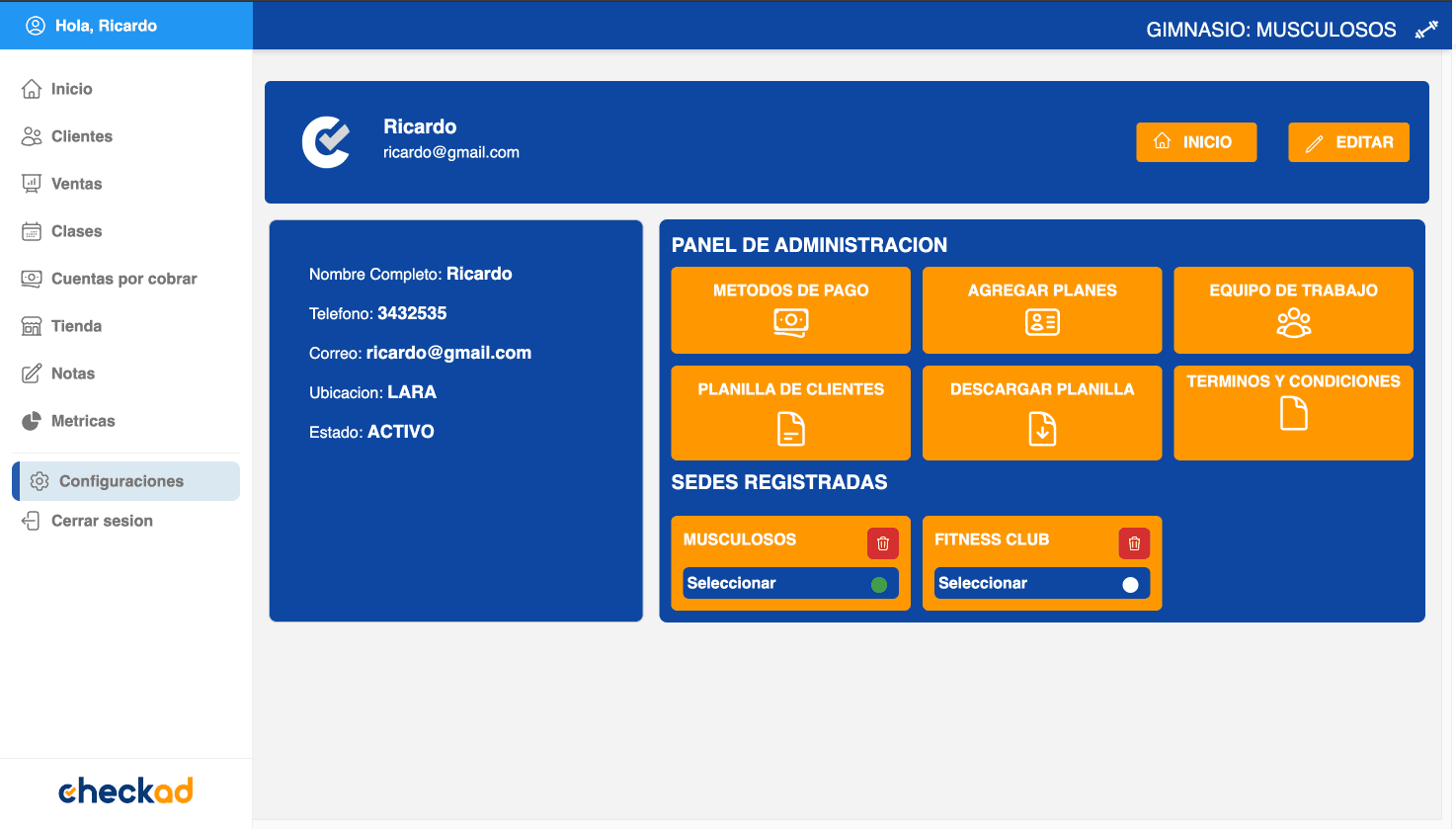
Task: Open EQUIPO DE TRABAJO people icon tile
Action: 1293,310
